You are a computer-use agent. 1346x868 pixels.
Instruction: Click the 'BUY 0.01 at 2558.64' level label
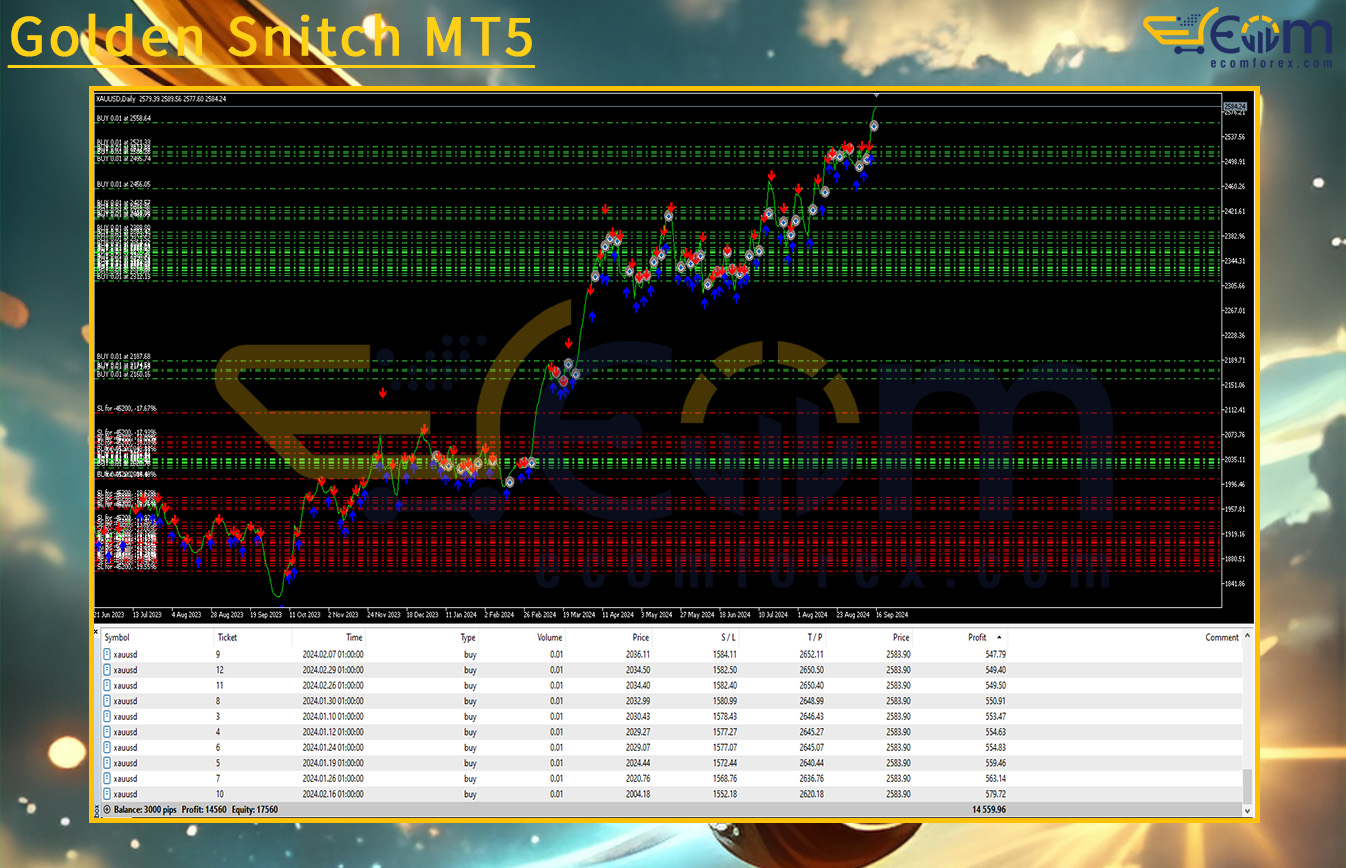pos(123,118)
